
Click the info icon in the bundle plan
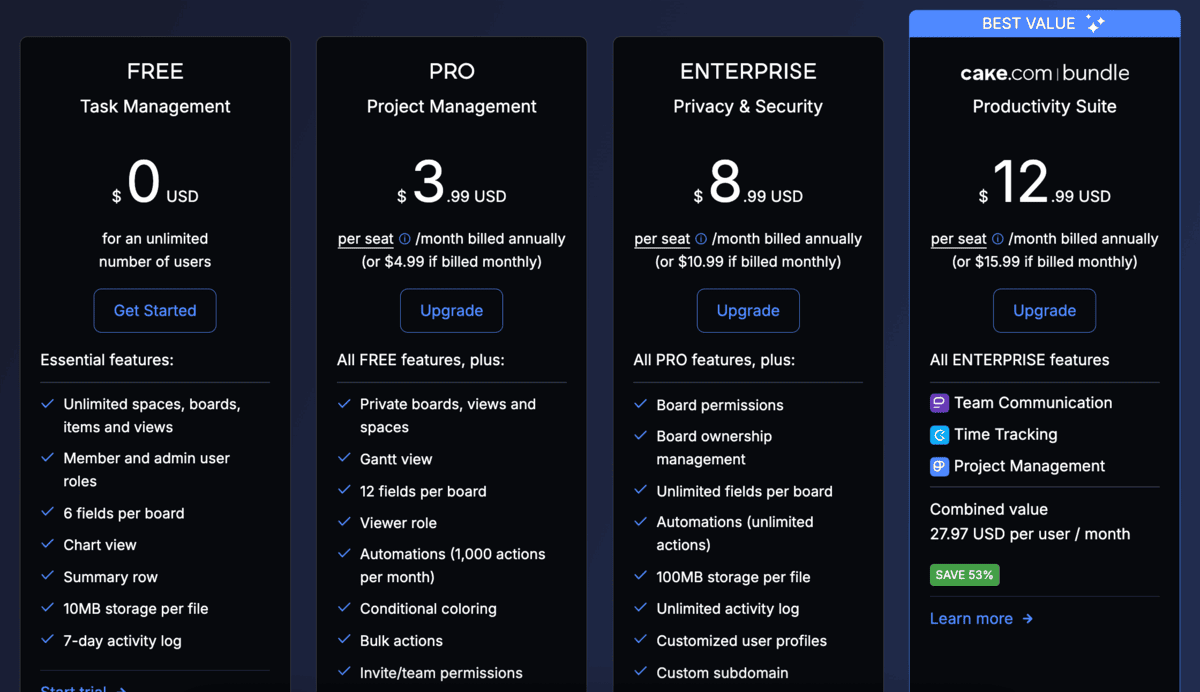(x=997, y=239)
